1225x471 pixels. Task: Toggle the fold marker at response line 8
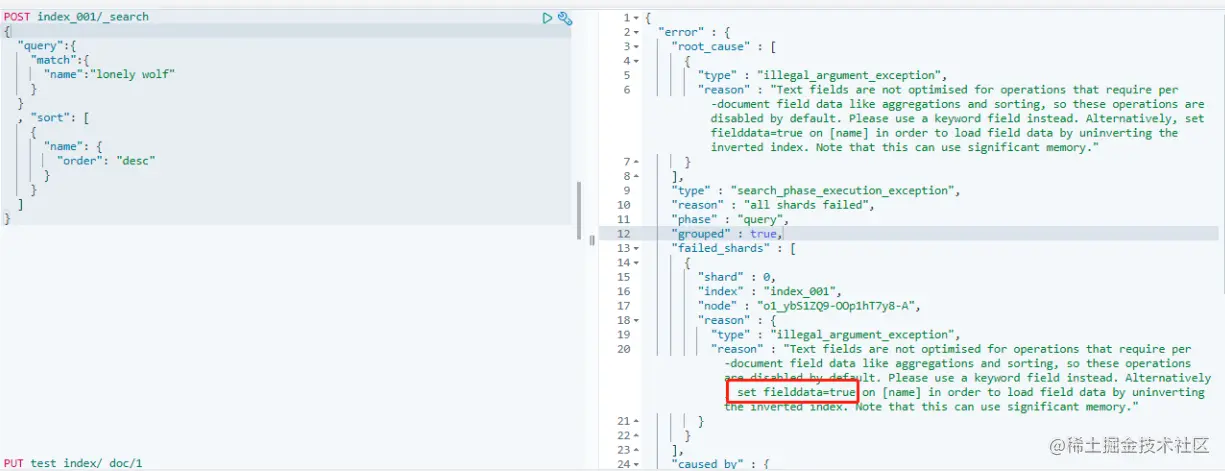[638, 176]
